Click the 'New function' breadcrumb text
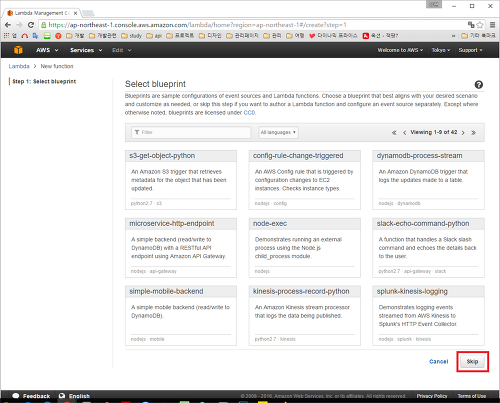 (57, 66)
